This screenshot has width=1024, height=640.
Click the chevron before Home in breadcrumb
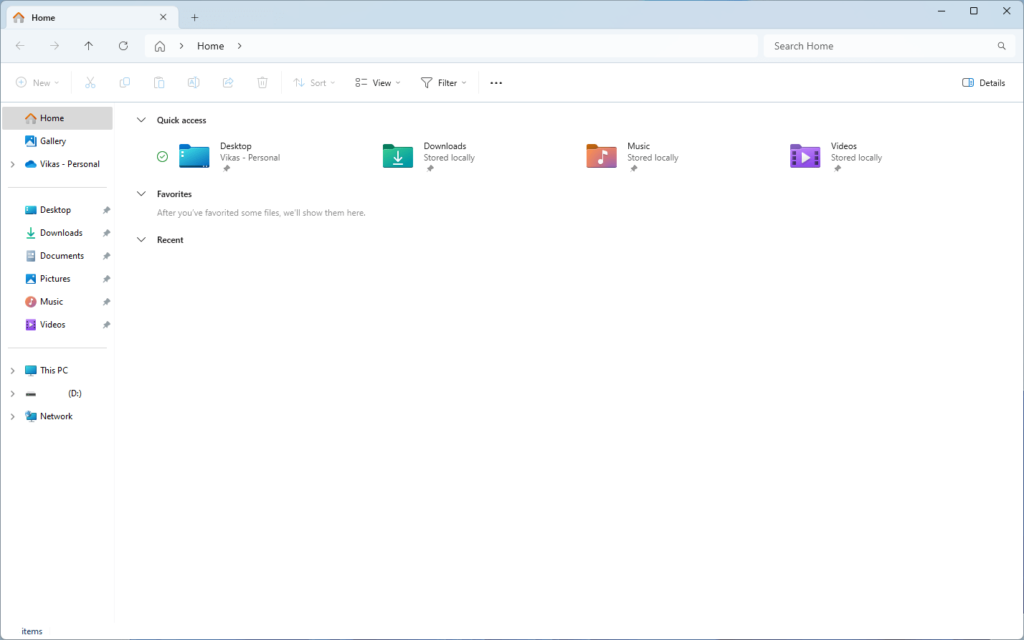(x=182, y=46)
